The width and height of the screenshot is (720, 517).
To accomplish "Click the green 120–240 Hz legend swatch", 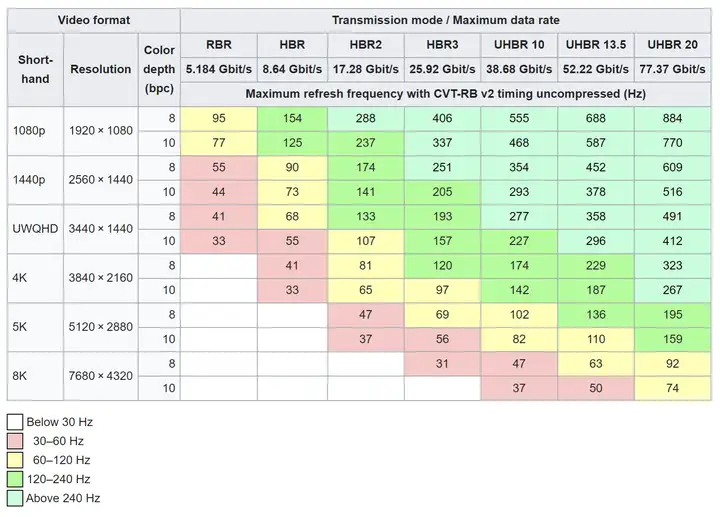I will pyautogui.click(x=16, y=479).
